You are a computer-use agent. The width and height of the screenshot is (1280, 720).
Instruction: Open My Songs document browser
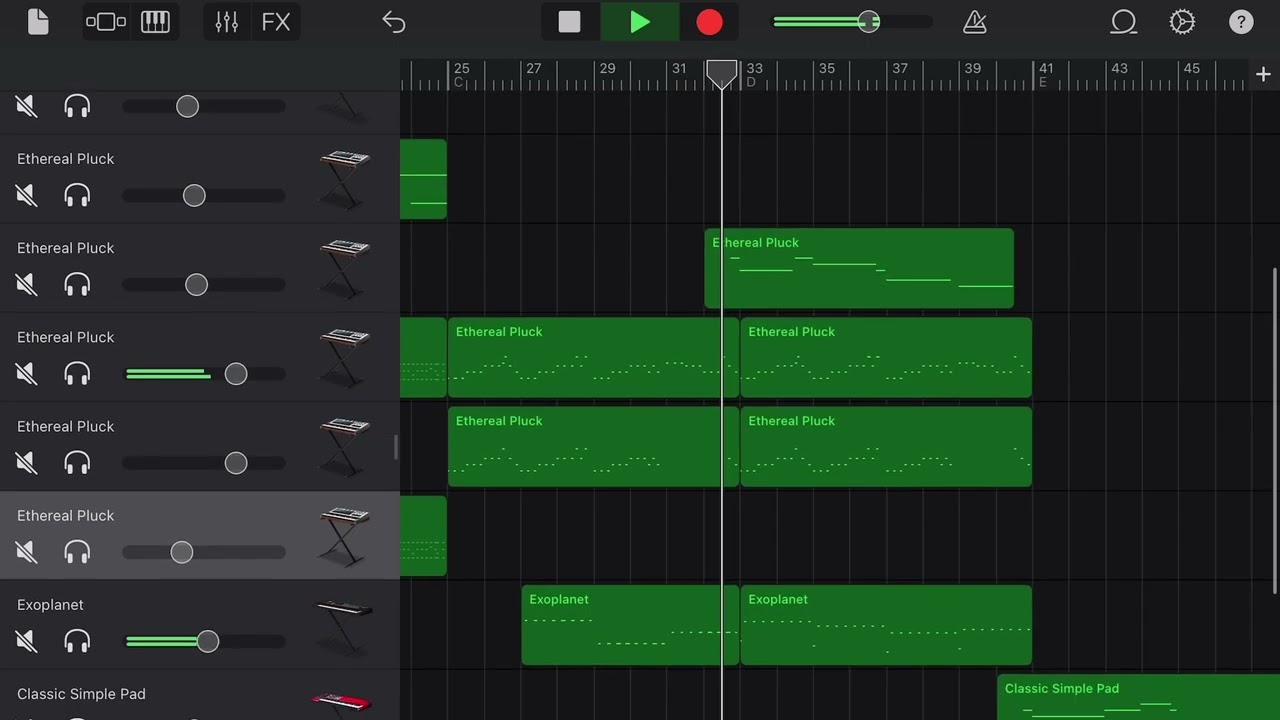[38, 22]
